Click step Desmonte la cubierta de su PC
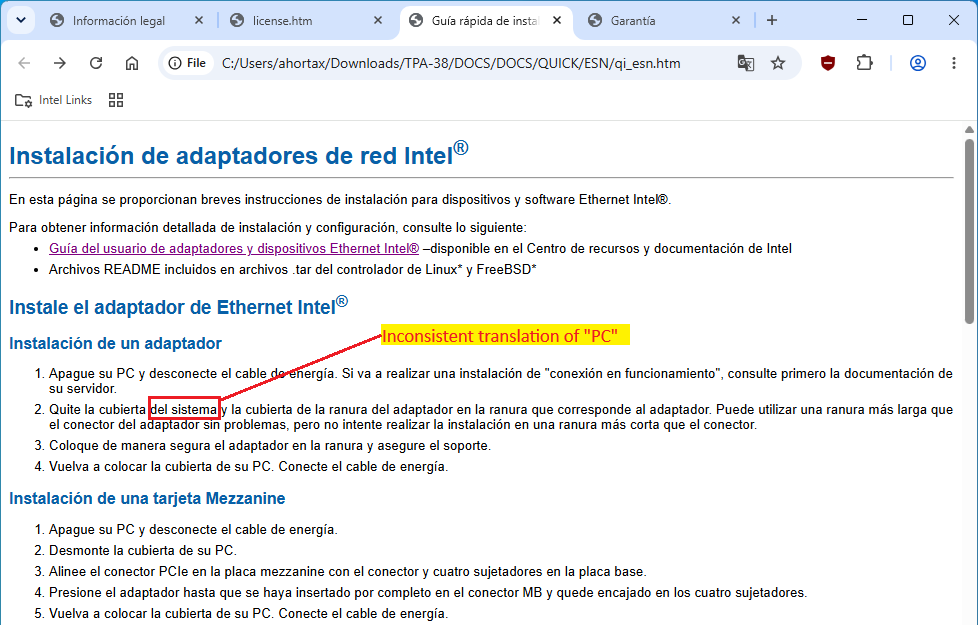979x625 pixels. (x=143, y=551)
